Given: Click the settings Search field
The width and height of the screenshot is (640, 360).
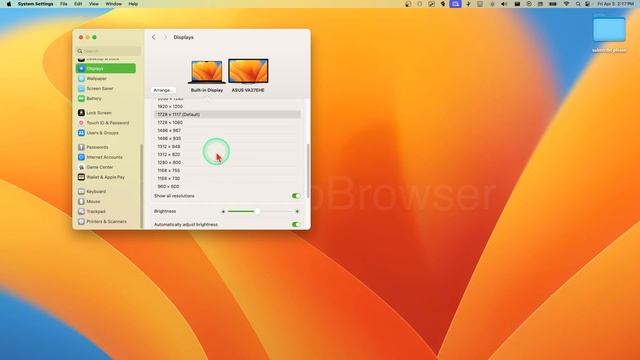Looking at the screenshot, I should 109,51.
